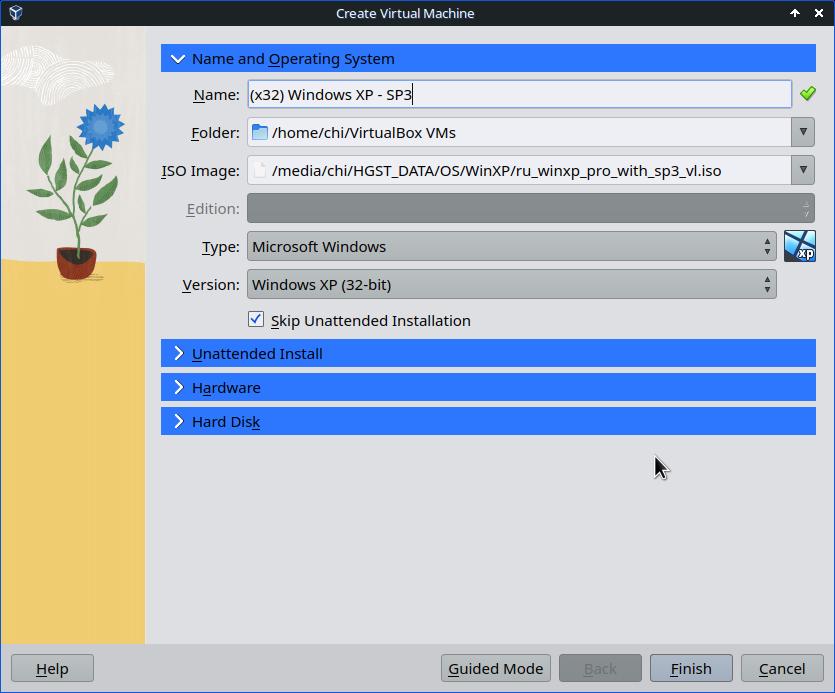Screen dimensions: 835x693
Task: Click the Type: label
Action: [x=220, y=247]
